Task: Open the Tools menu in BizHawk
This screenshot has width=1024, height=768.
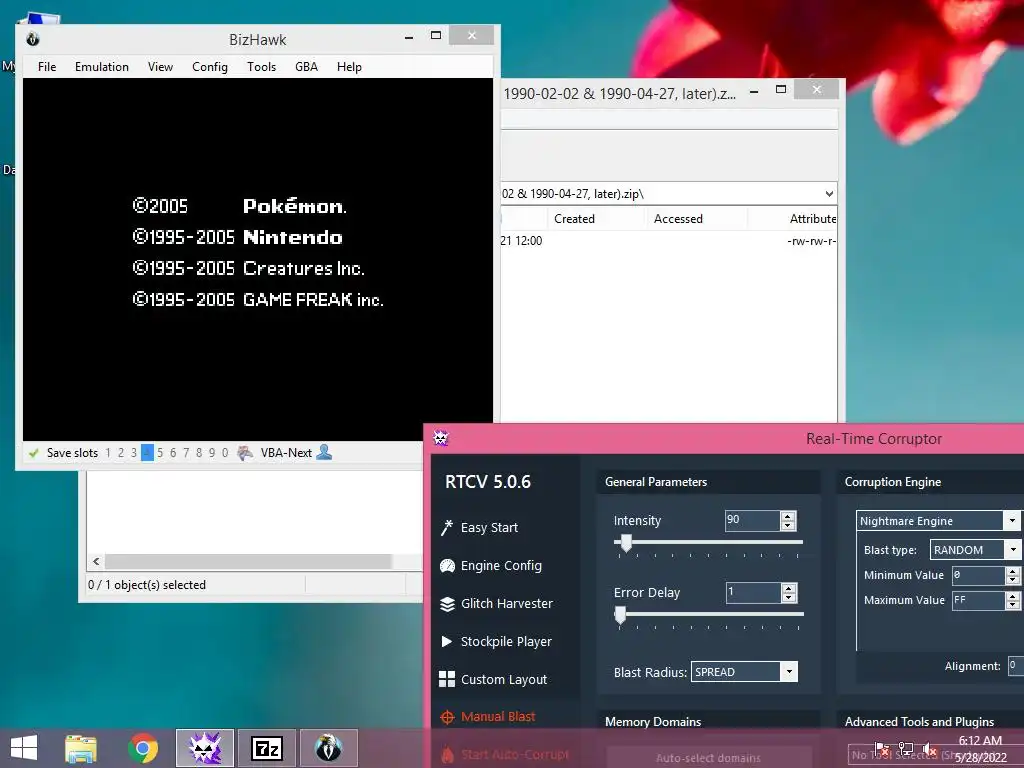Action: tap(261, 67)
